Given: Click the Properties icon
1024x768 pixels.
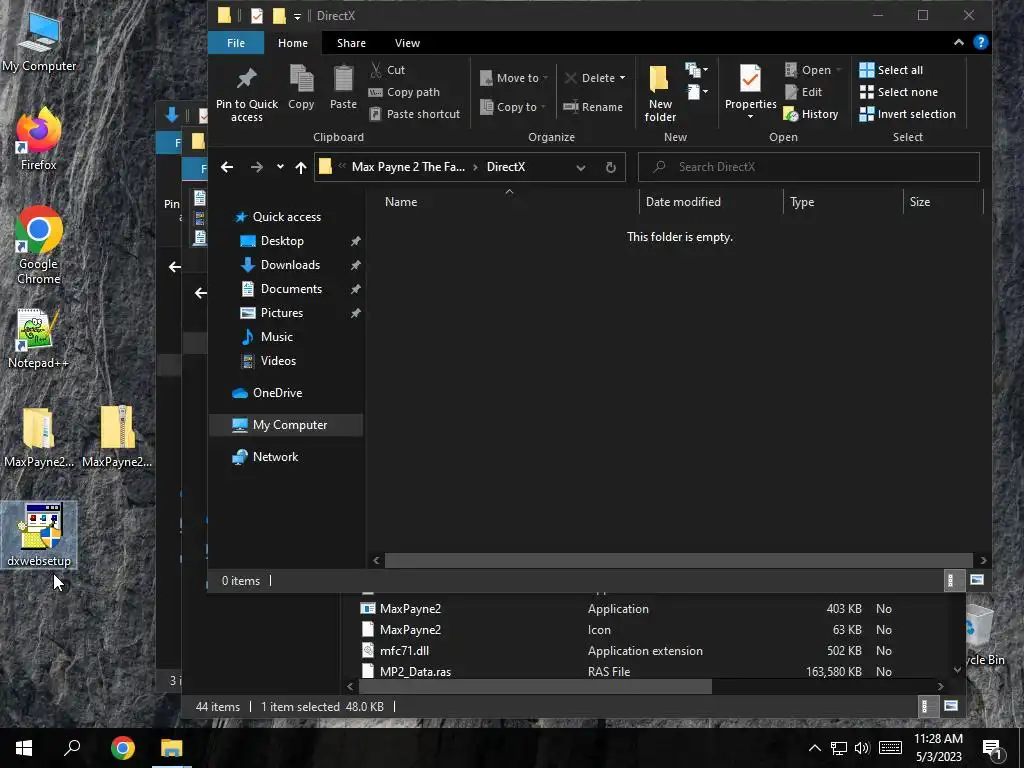Looking at the screenshot, I should click(x=750, y=80).
